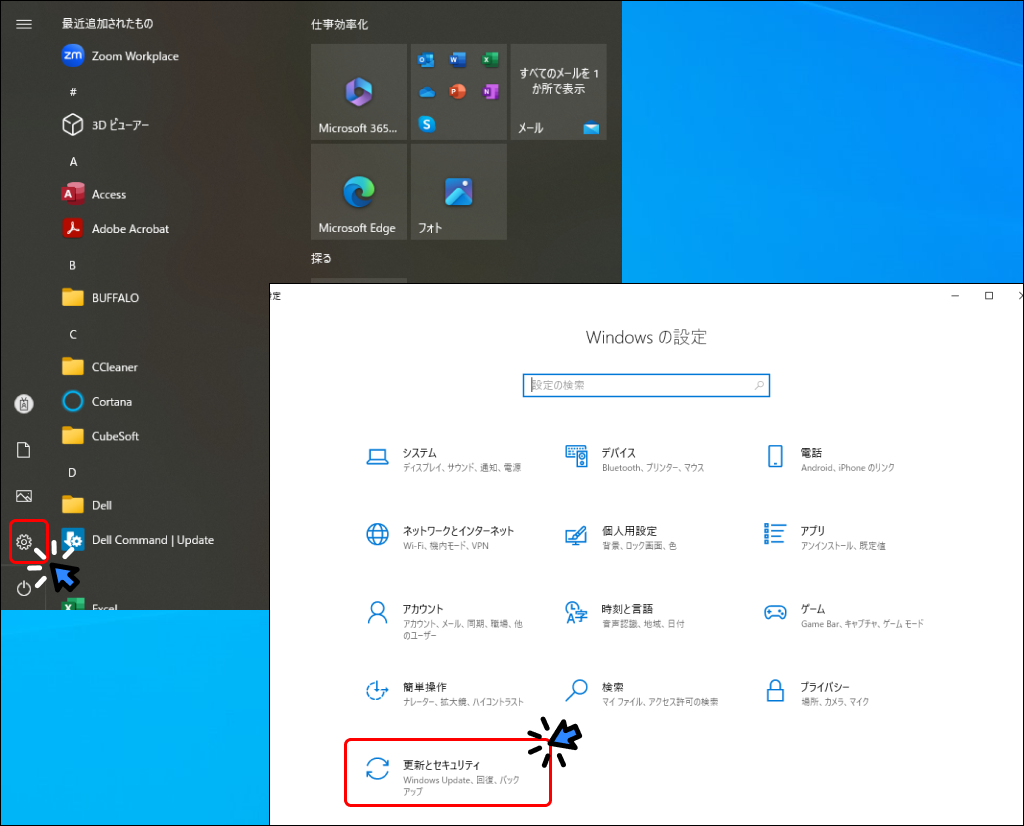Open プライバシー settings category
The height and width of the screenshot is (826, 1024).
(816, 693)
